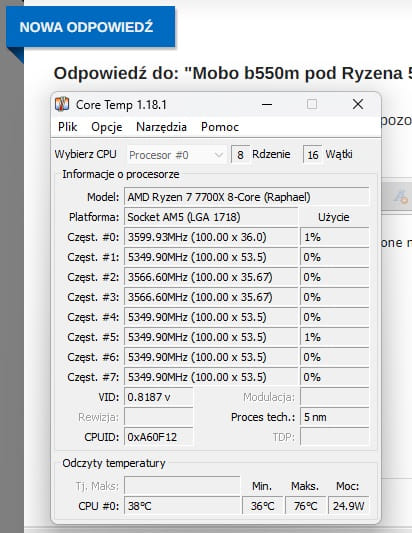
Task: Open the Pomoc menu
Action: click(220, 127)
